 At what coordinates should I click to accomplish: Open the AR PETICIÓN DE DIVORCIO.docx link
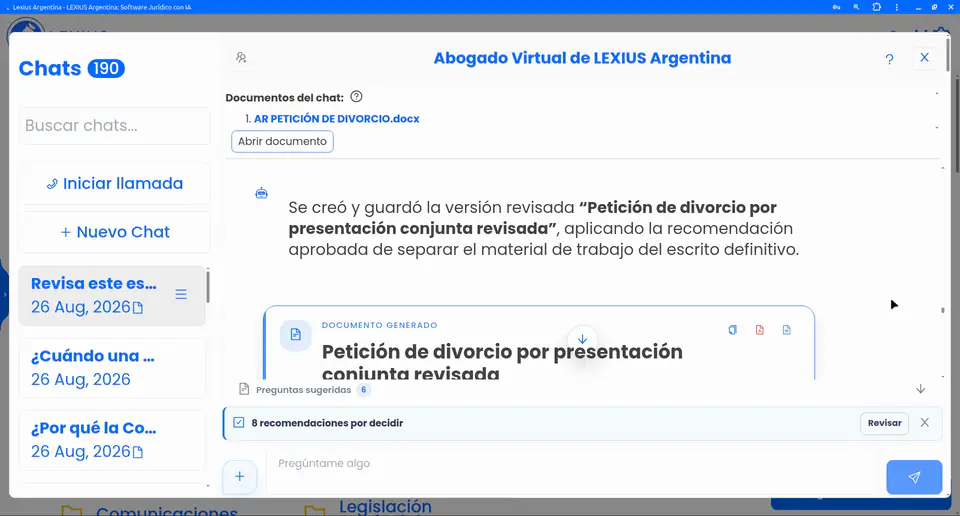(x=337, y=119)
